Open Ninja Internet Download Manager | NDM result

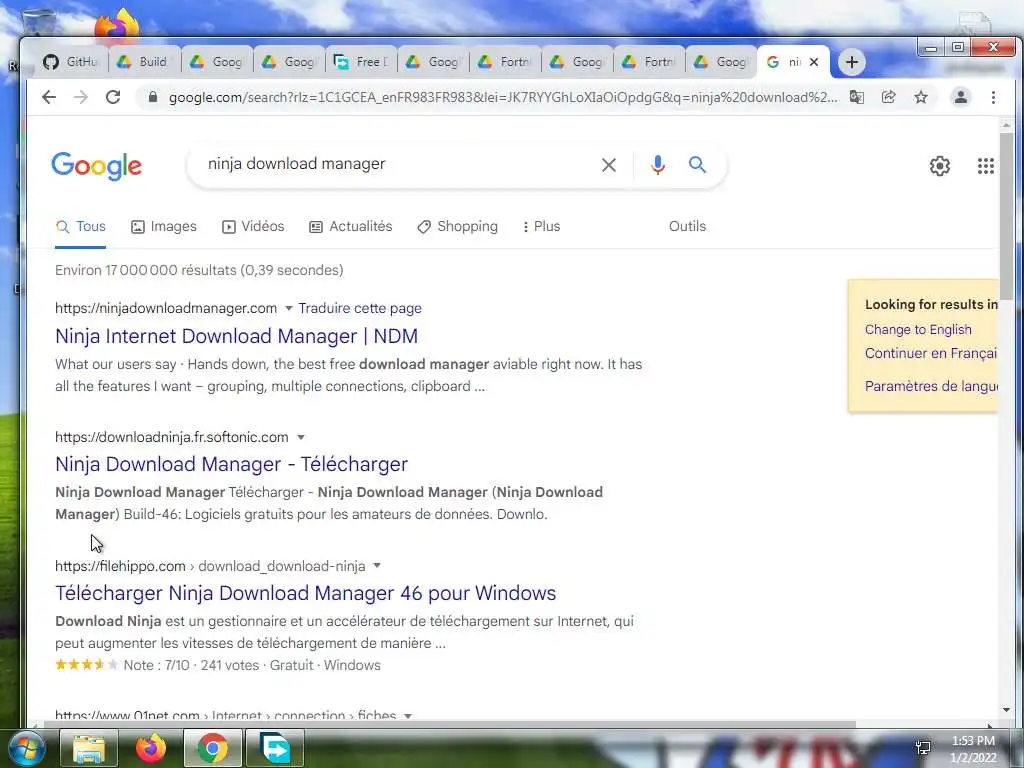coord(236,336)
